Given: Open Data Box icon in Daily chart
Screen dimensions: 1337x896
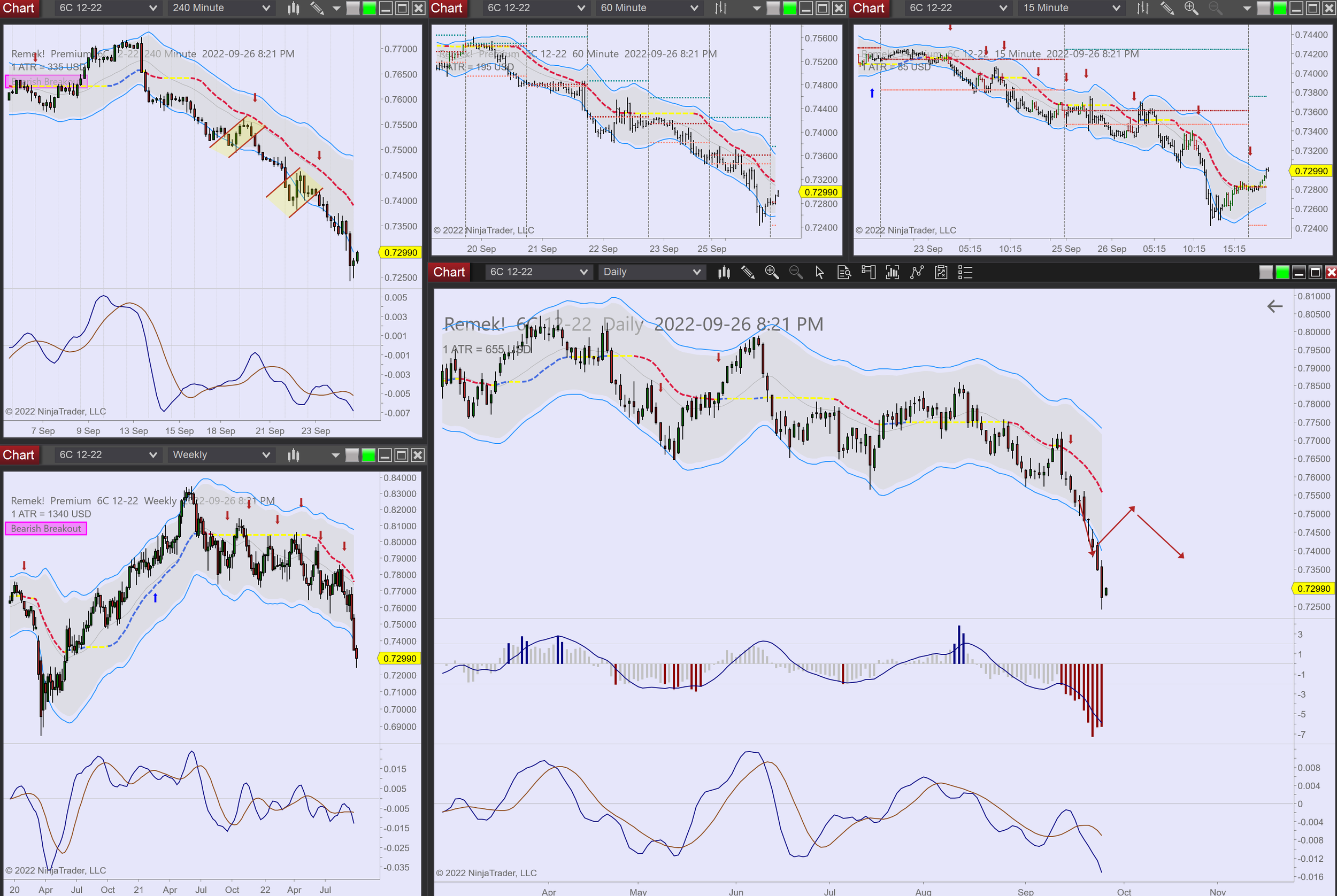Looking at the screenshot, I should point(844,273).
